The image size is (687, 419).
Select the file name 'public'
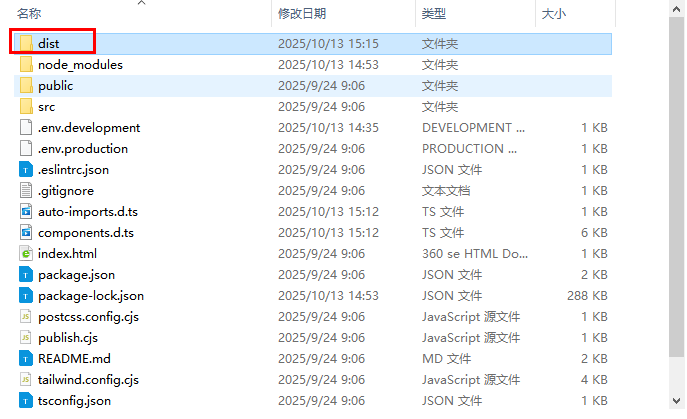point(55,85)
